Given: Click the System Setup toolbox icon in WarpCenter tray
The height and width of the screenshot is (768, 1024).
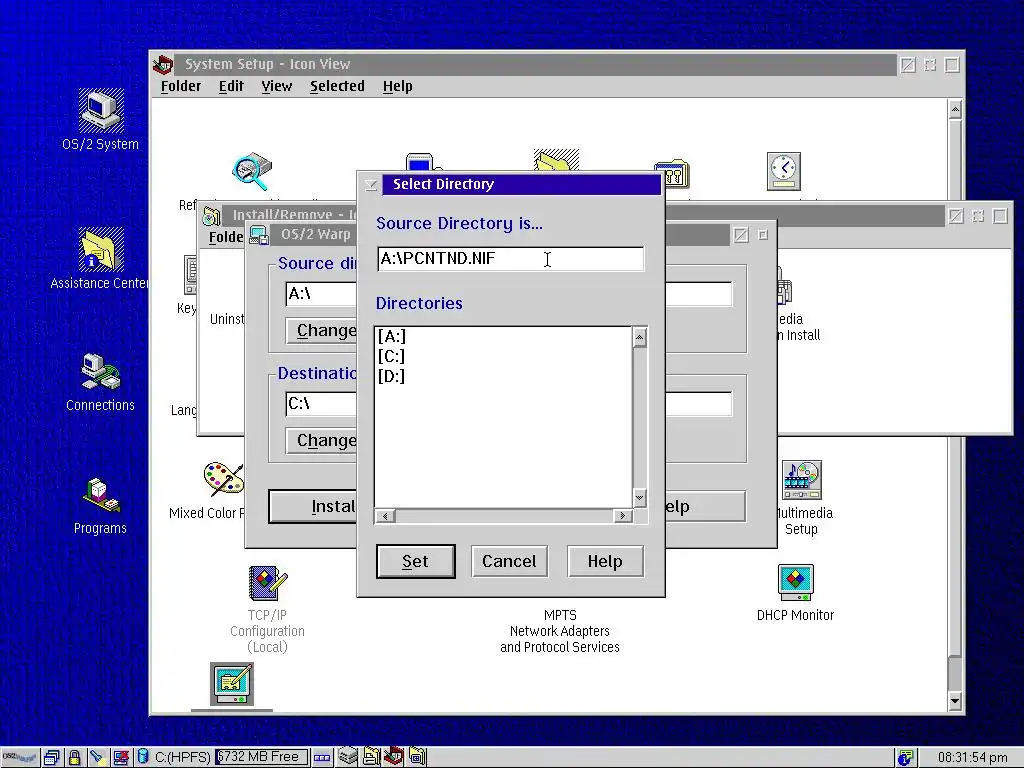Looking at the screenshot, I should coord(393,756).
